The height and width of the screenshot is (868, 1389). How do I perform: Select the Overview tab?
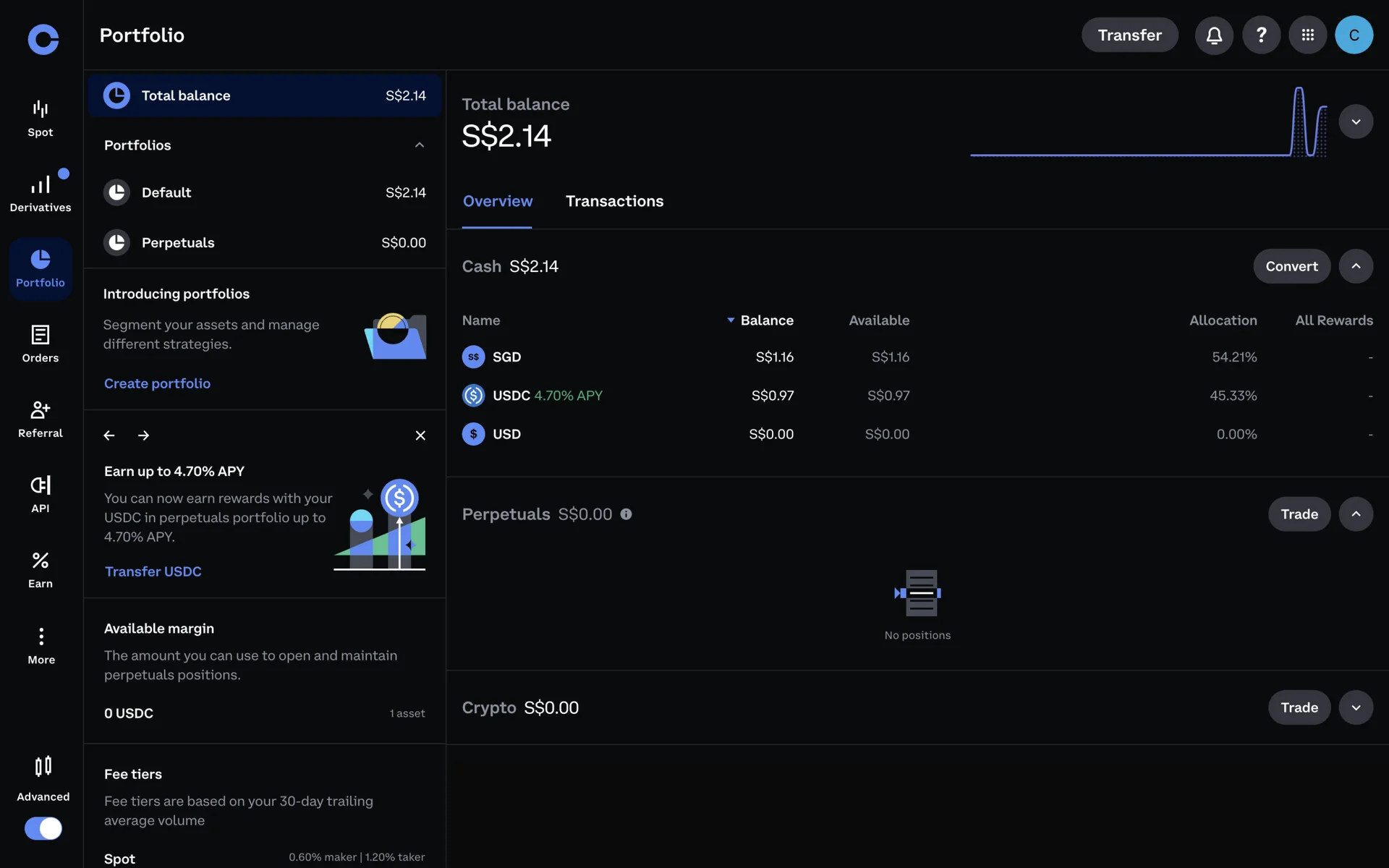point(498,201)
